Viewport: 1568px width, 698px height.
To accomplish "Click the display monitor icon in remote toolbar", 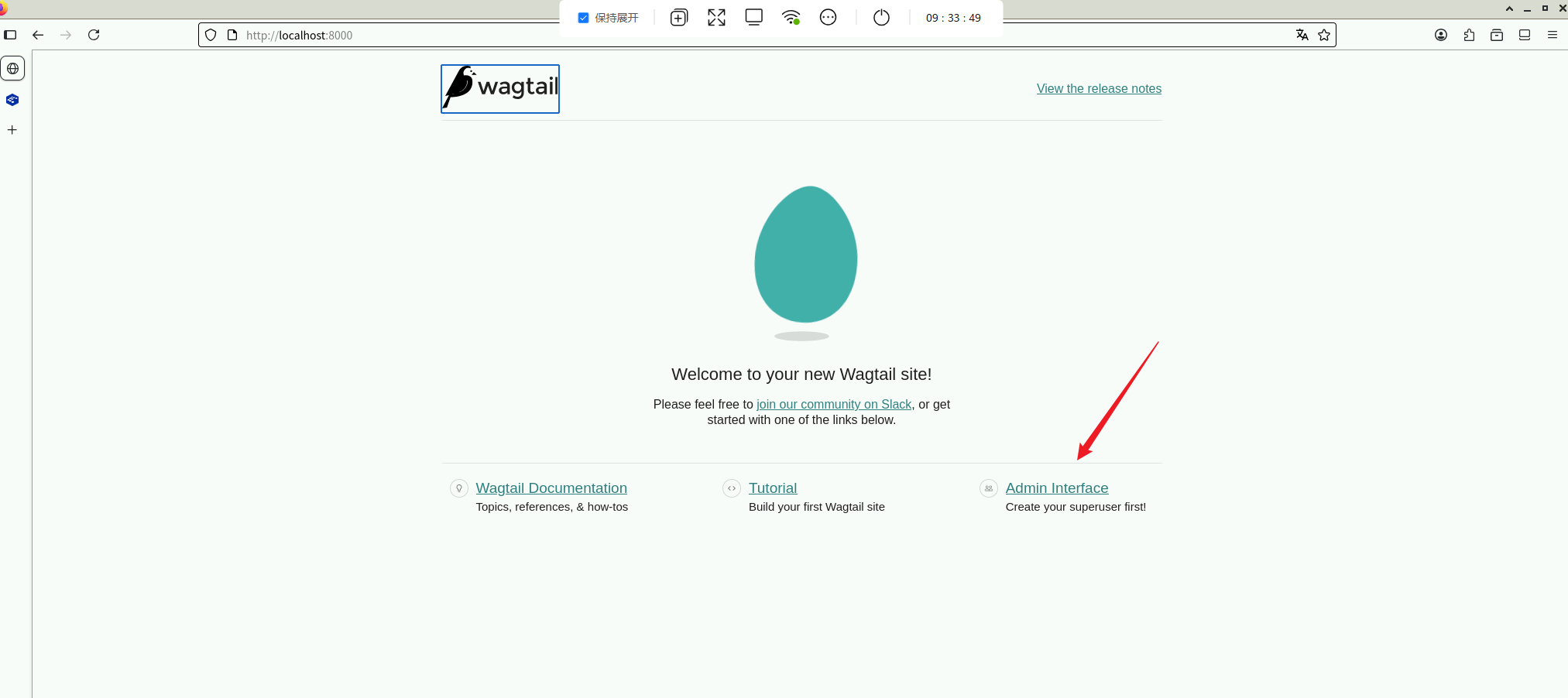I will (x=753, y=17).
